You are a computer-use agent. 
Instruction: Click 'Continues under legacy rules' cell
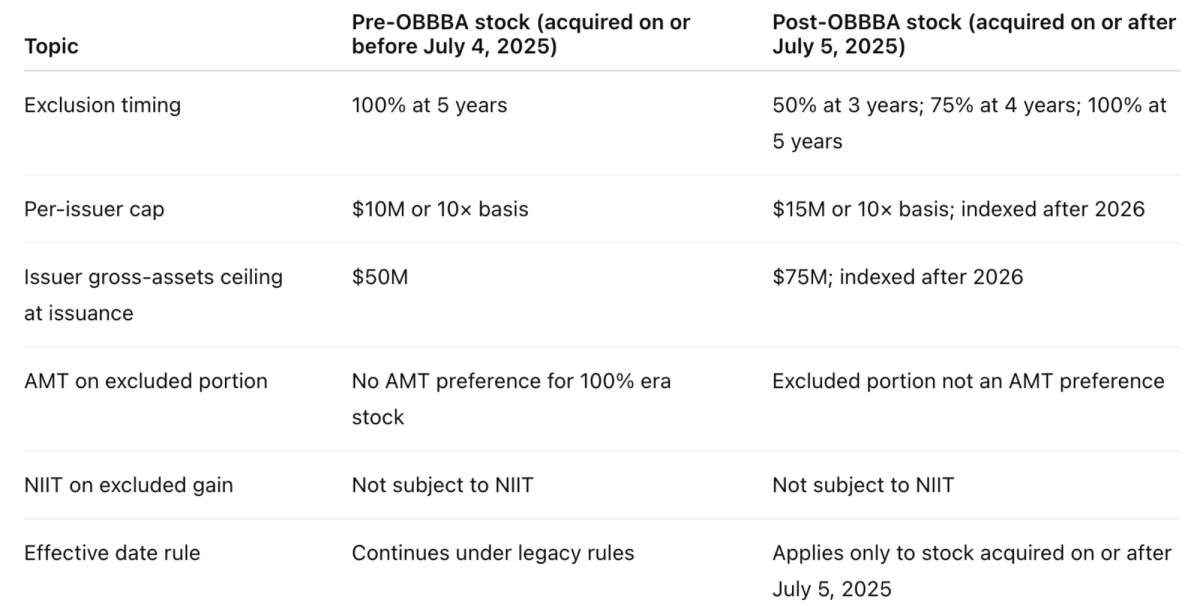[x=492, y=553]
